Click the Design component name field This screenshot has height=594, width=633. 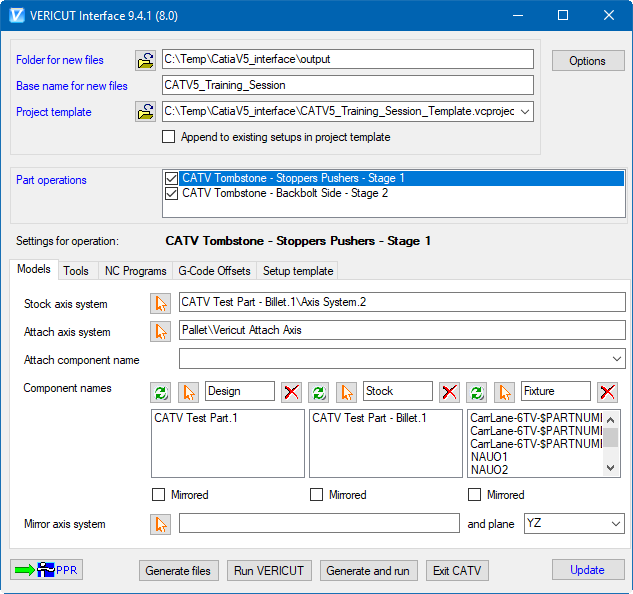[x=240, y=391]
